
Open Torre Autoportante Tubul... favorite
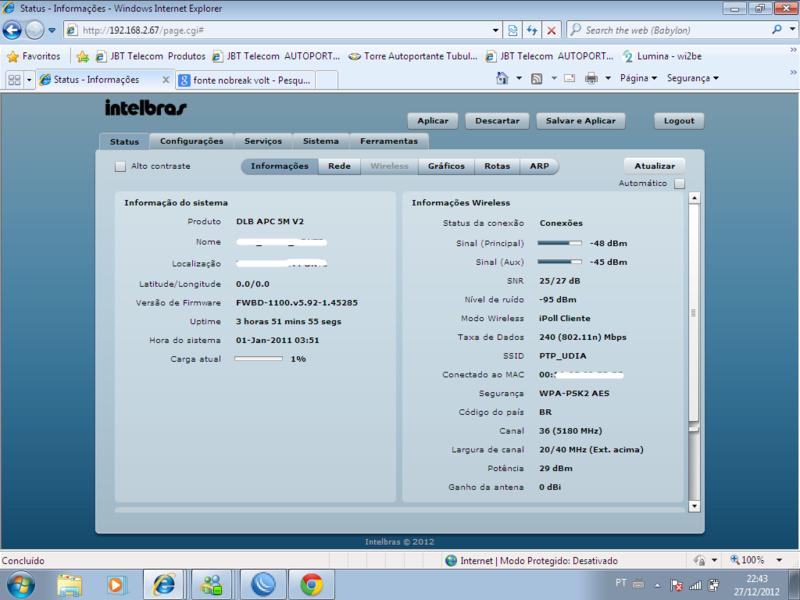413,56
